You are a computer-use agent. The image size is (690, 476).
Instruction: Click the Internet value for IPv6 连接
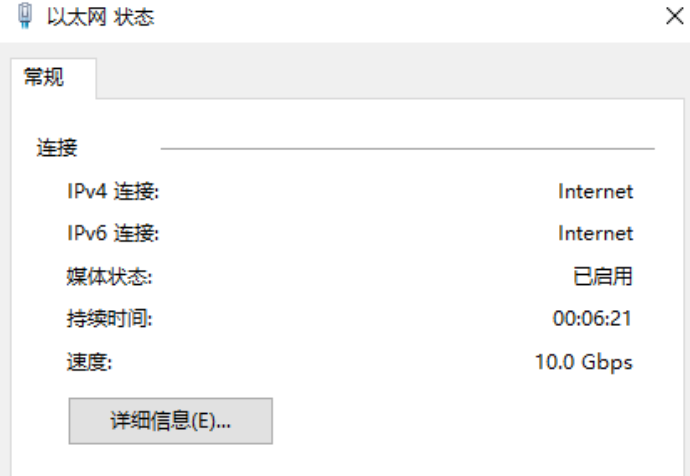(595, 233)
